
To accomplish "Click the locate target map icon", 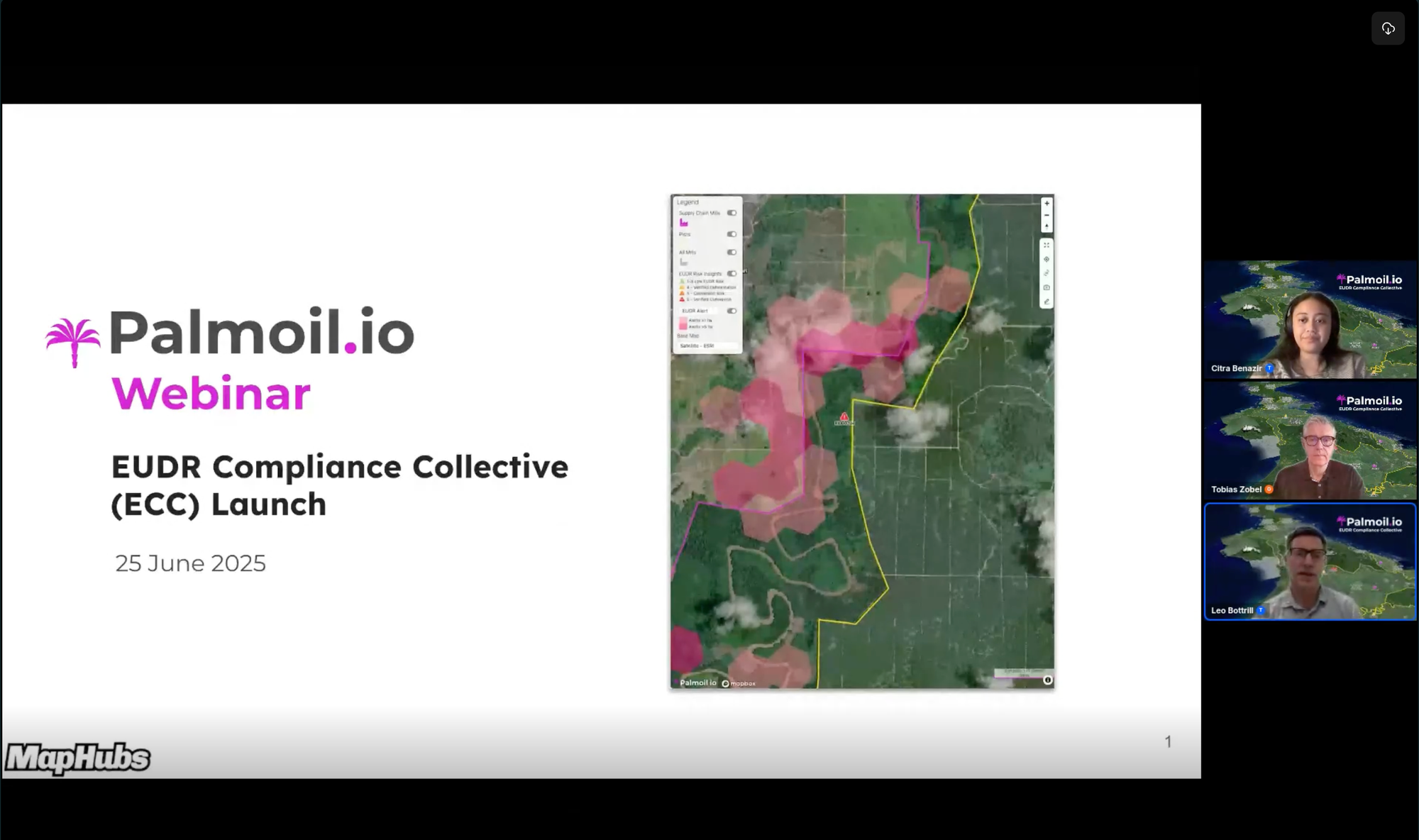I will [x=1047, y=259].
